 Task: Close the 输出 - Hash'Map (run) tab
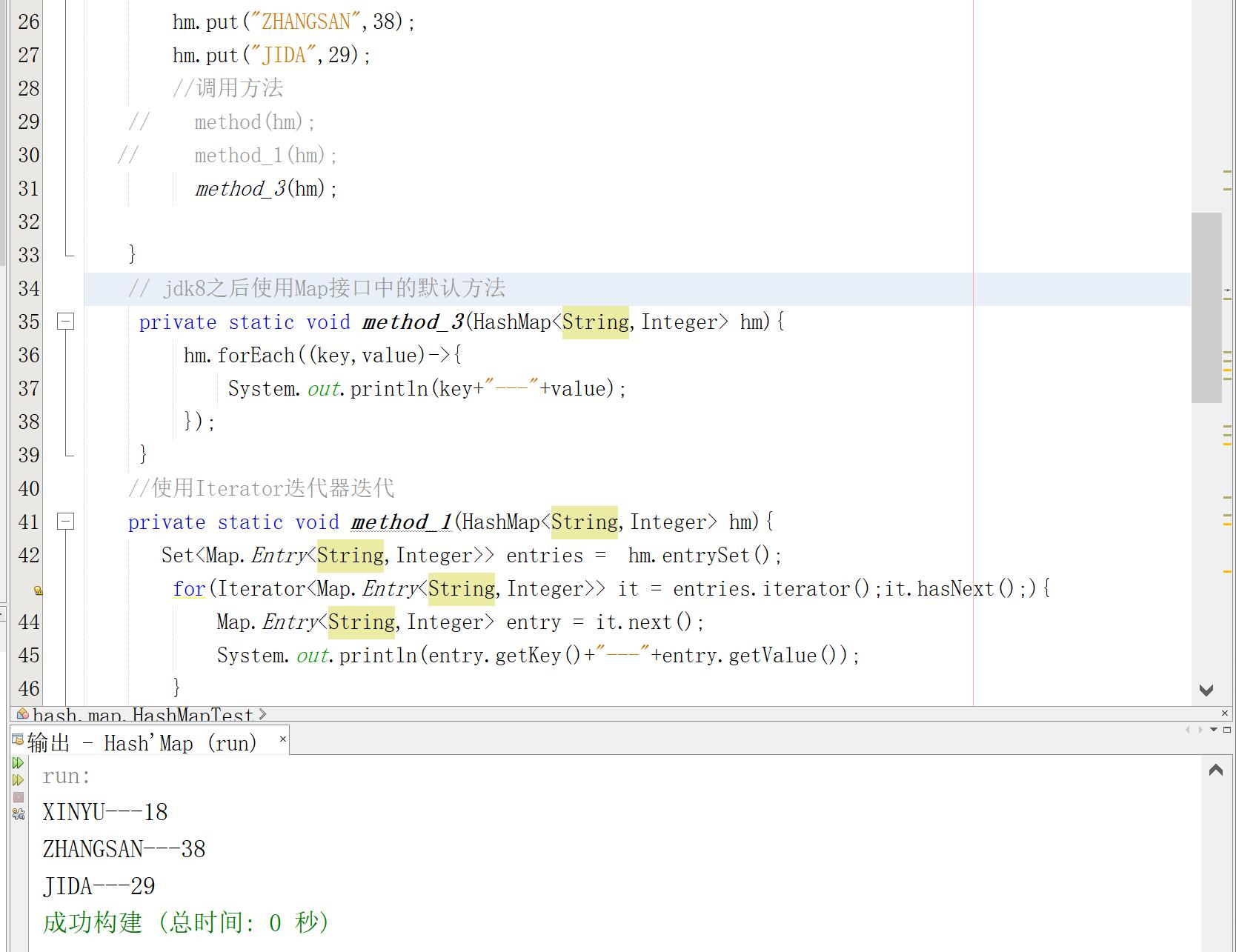coord(282,739)
